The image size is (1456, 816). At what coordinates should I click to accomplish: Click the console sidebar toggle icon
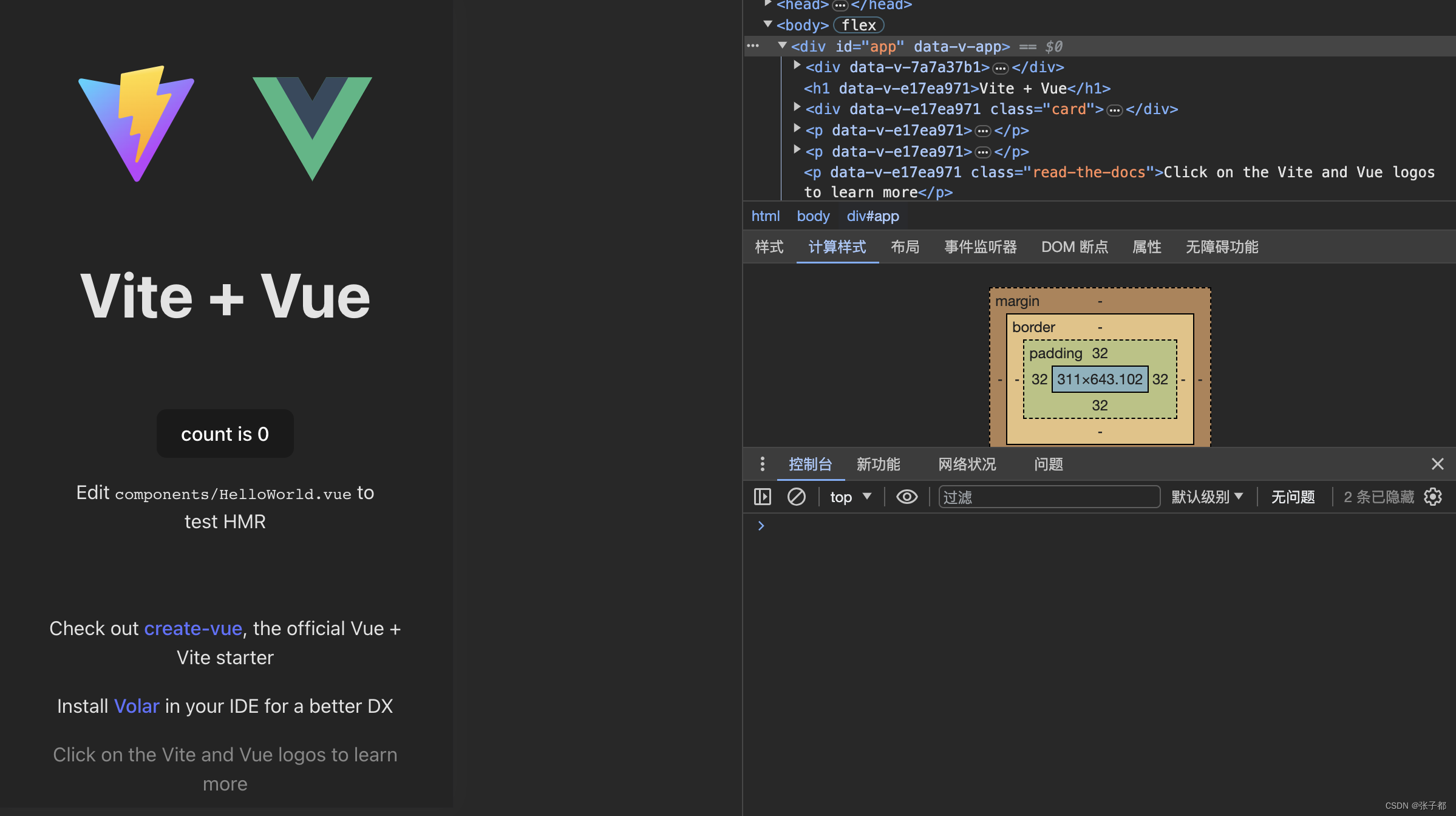tap(762, 497)
